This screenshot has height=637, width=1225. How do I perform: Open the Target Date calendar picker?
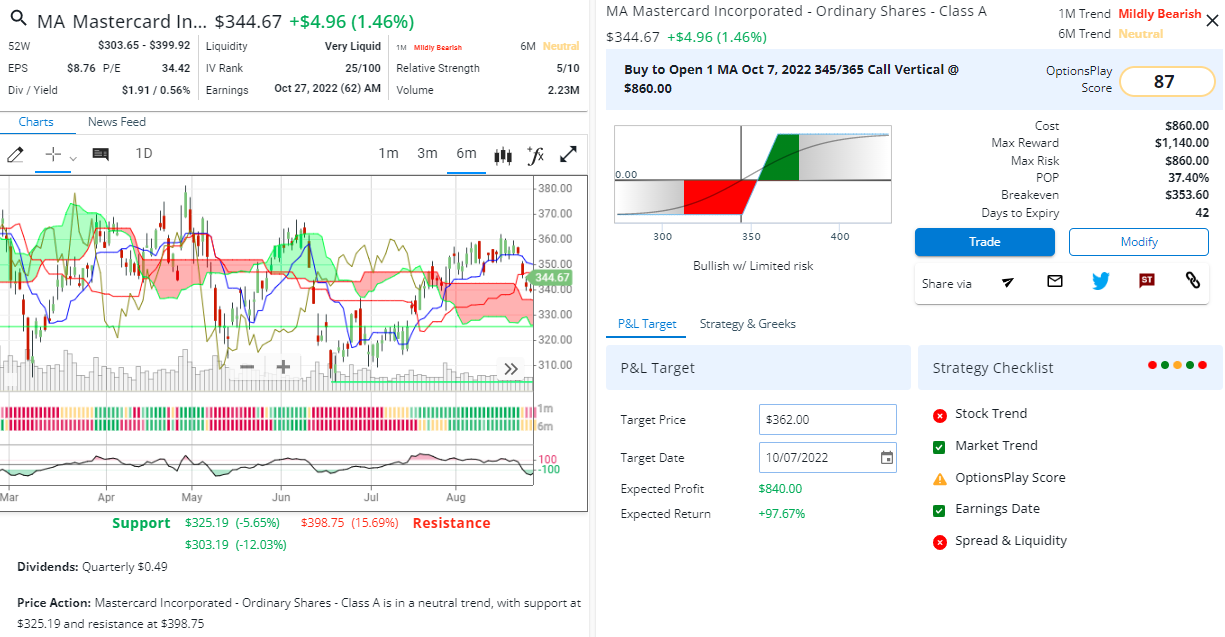click(x=886, y=458)
